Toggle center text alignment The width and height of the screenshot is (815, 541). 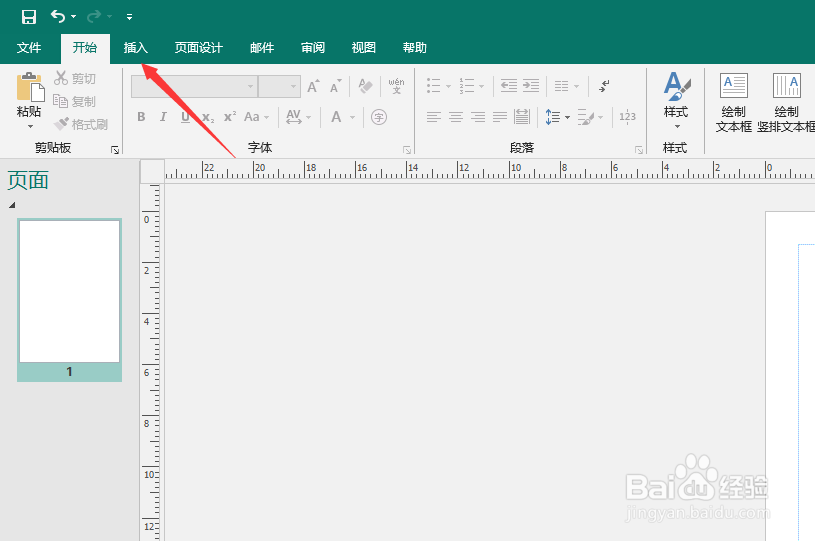pyautogui.click(x=456, y=117)
